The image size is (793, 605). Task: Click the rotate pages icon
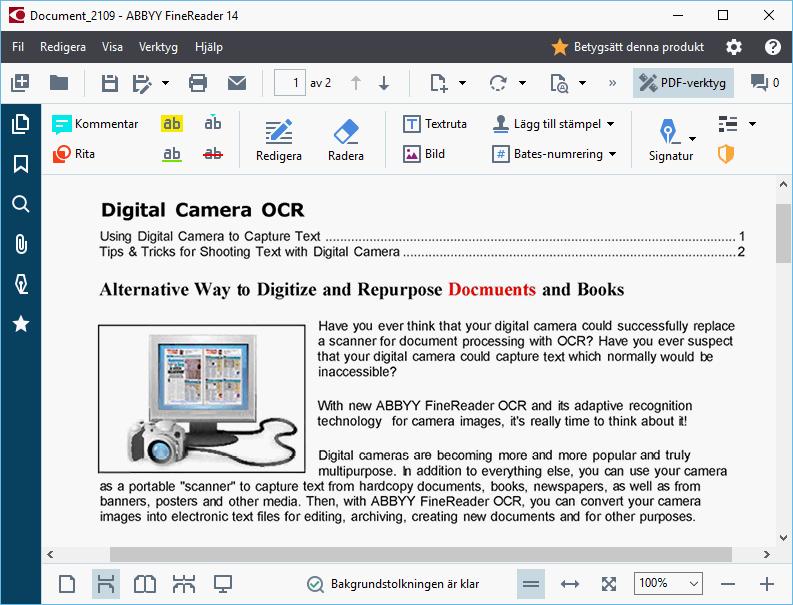(x=498, y=83)
